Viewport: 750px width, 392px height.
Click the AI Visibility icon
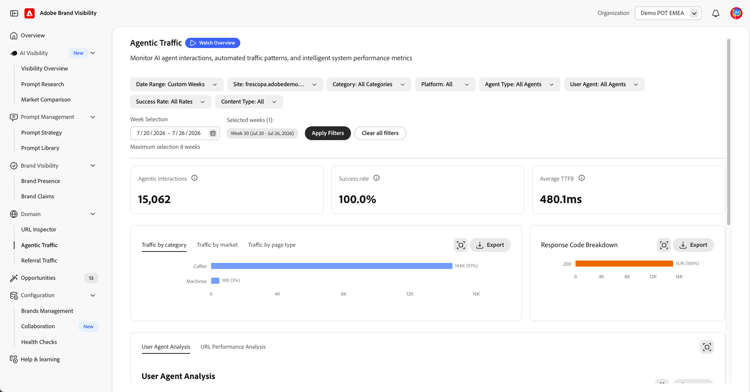pyautogui.click(x=14, y=53)
